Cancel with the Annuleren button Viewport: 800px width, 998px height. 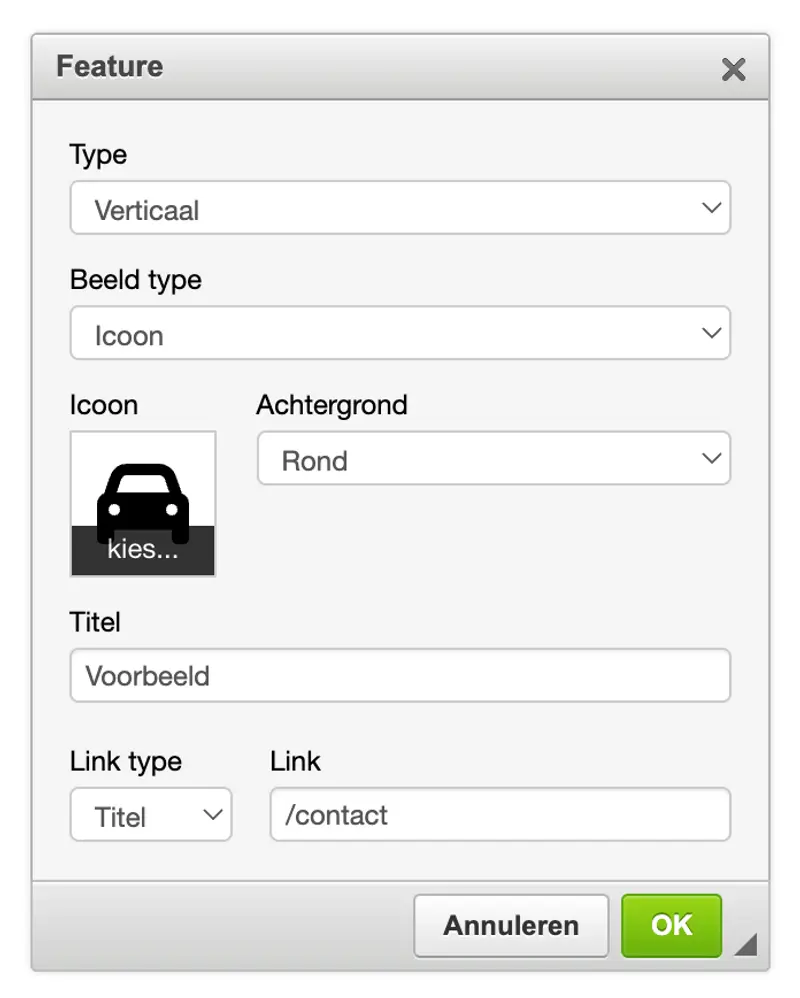pos(511,925)
